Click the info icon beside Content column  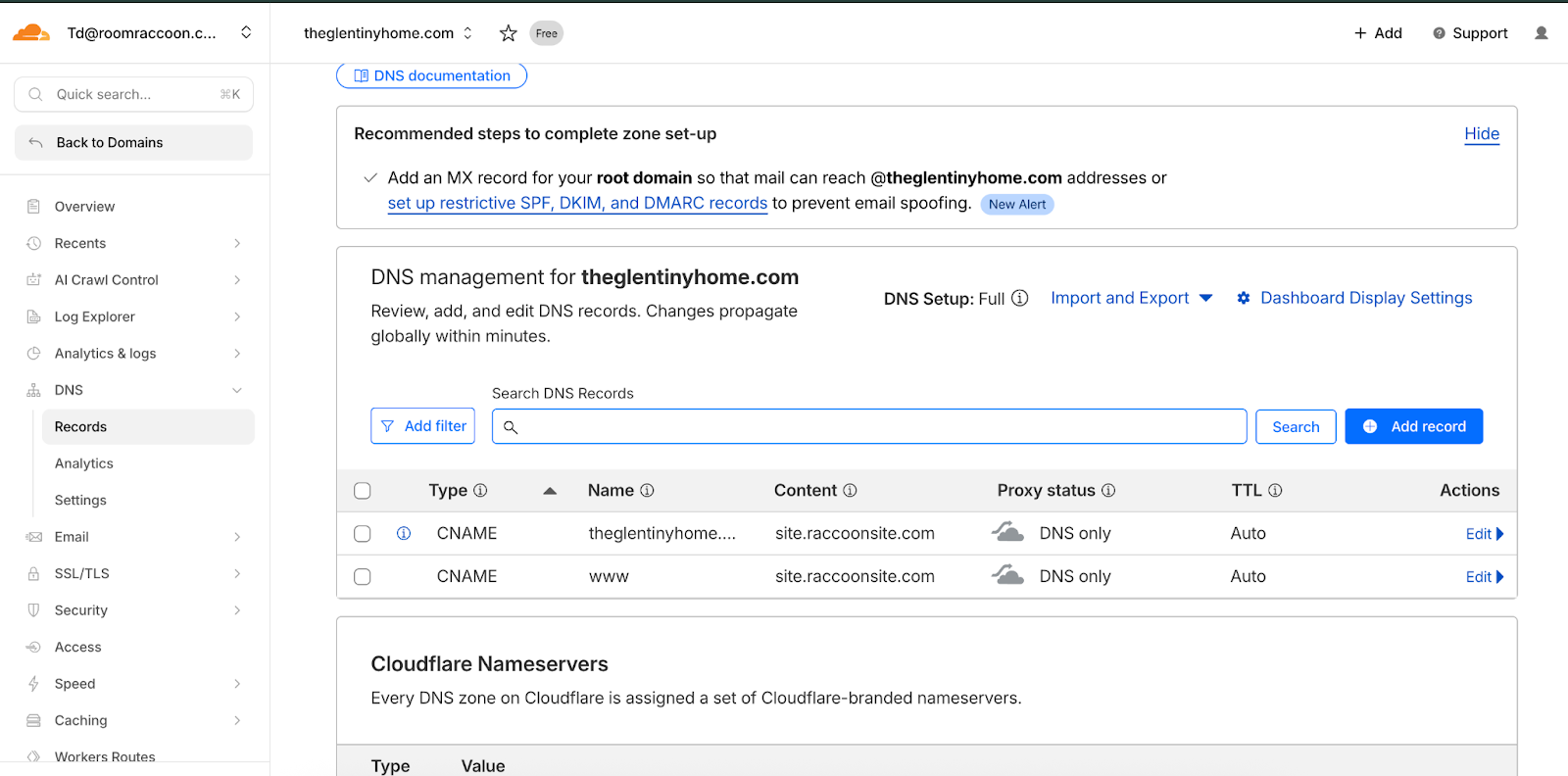850,491
